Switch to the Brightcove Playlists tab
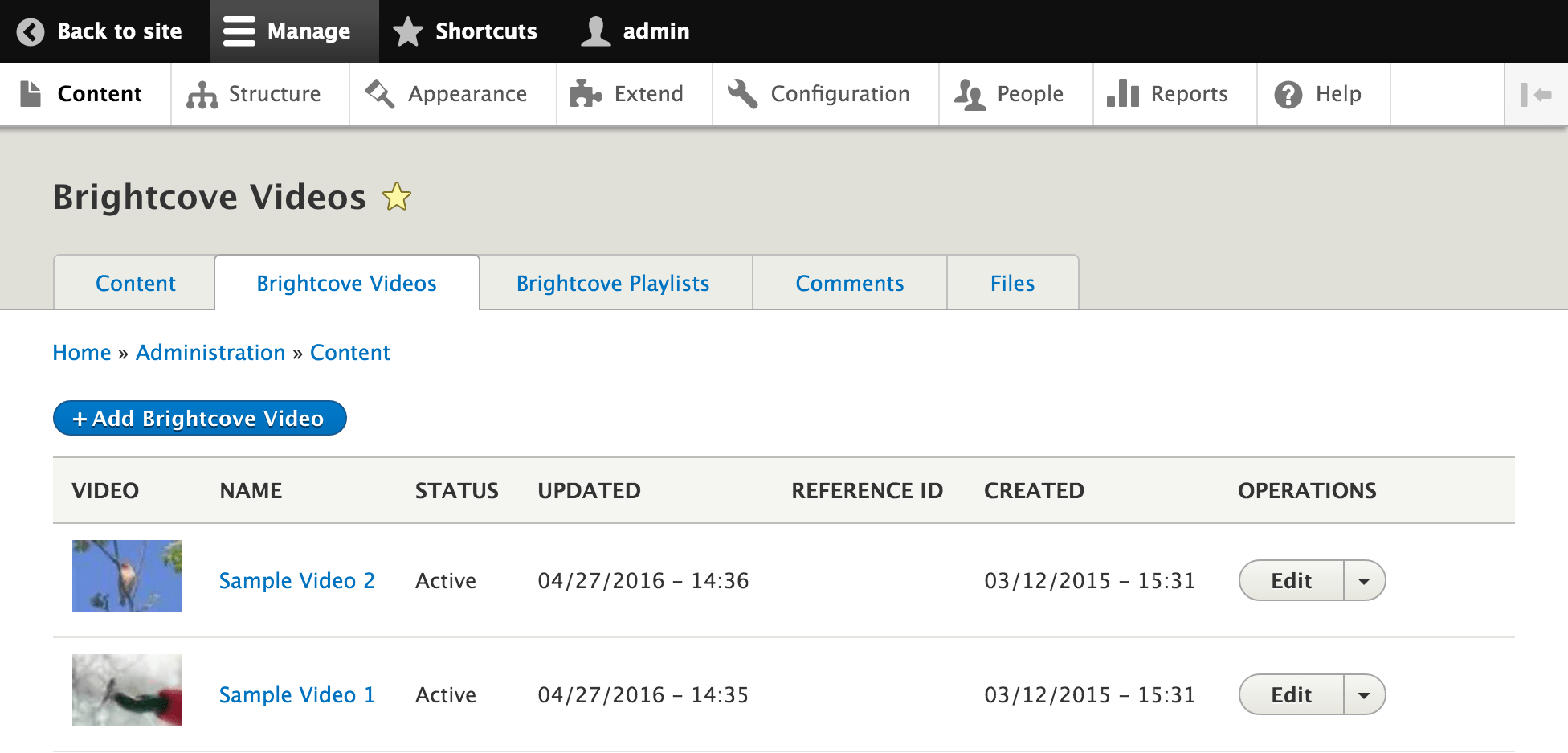 613,283
